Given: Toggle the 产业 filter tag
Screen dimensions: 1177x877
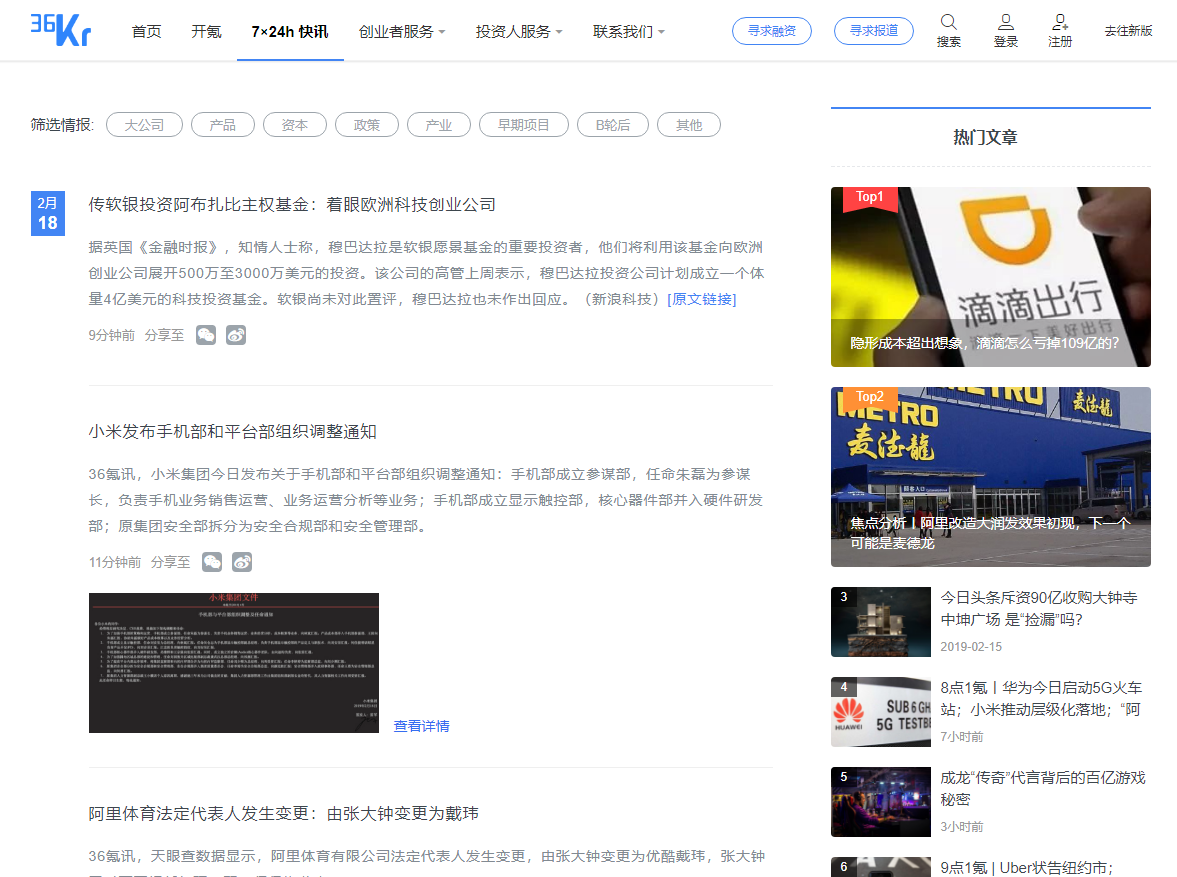Looking at the screenshot, I should point(439,125).
